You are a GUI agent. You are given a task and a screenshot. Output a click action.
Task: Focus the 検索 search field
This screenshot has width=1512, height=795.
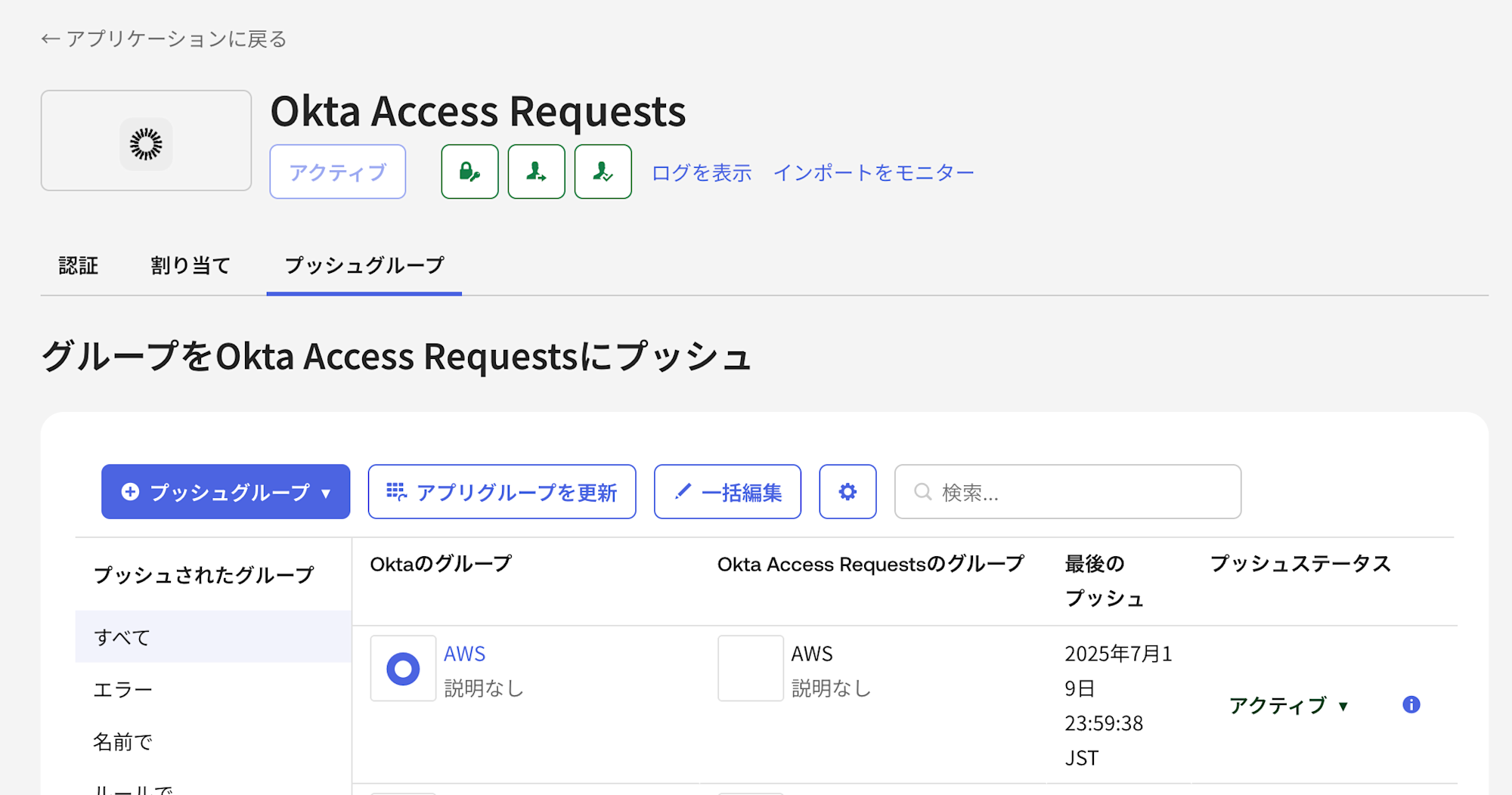click(1067, 491)
